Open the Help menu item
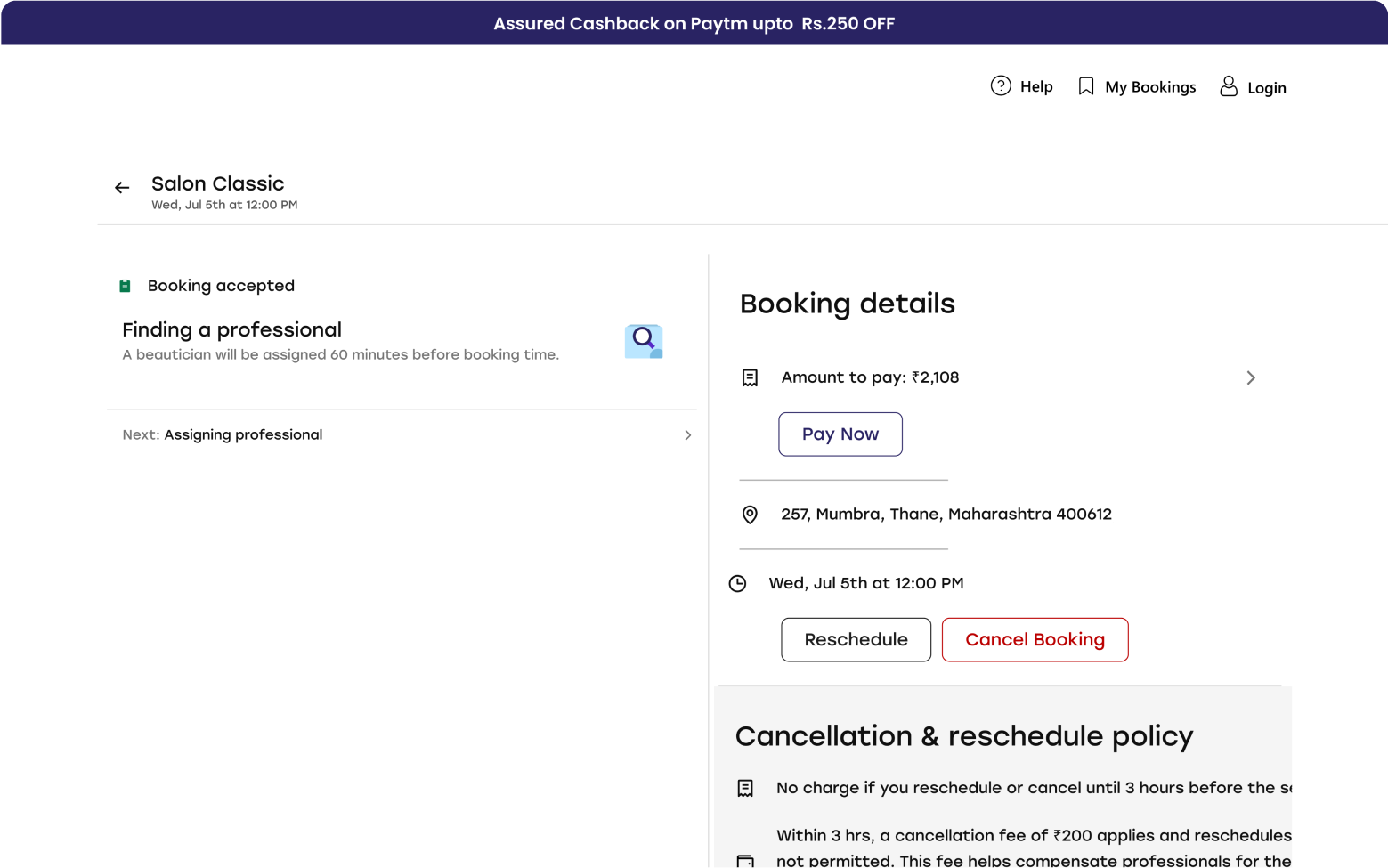The image size is (1388, 868). [1036, 87]
